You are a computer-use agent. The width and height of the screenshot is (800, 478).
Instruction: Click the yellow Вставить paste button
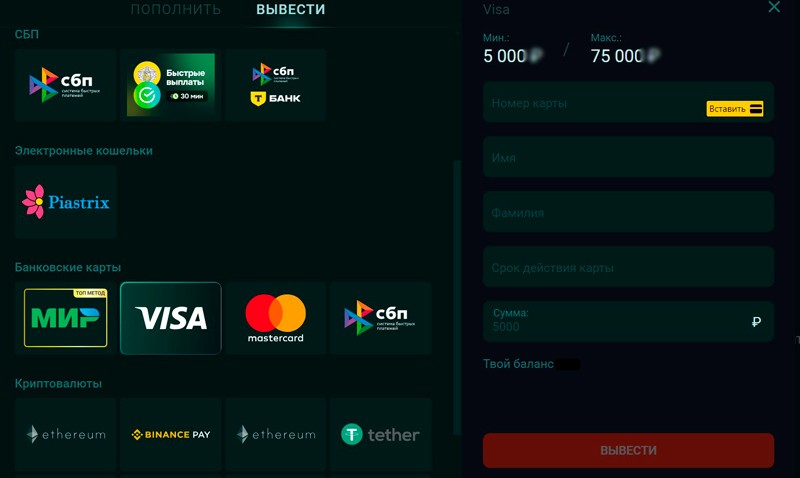tap(735, 109)
